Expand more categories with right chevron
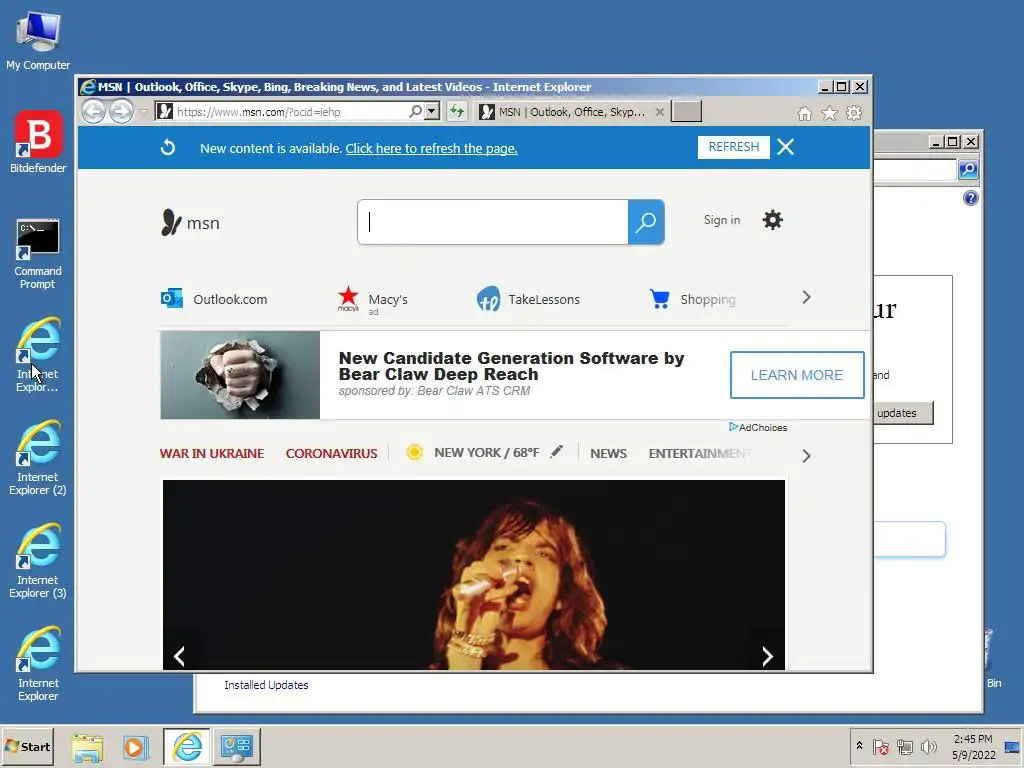 click(x=806, y=456)
